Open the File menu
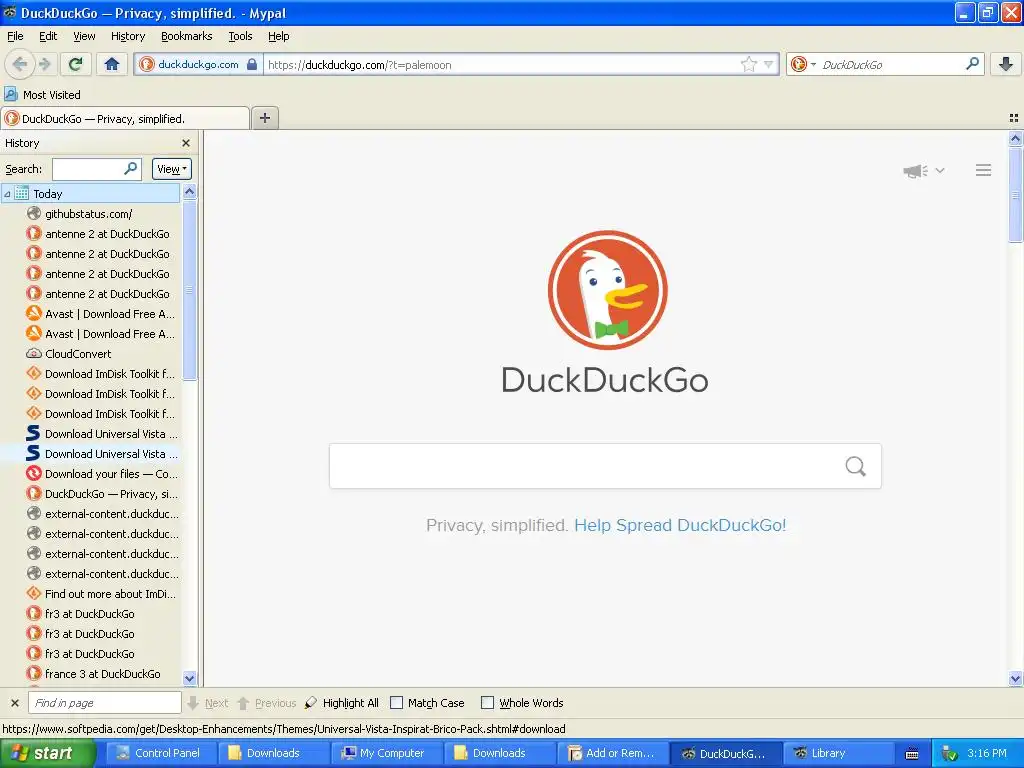The image size is (1024, 768). 15,36
